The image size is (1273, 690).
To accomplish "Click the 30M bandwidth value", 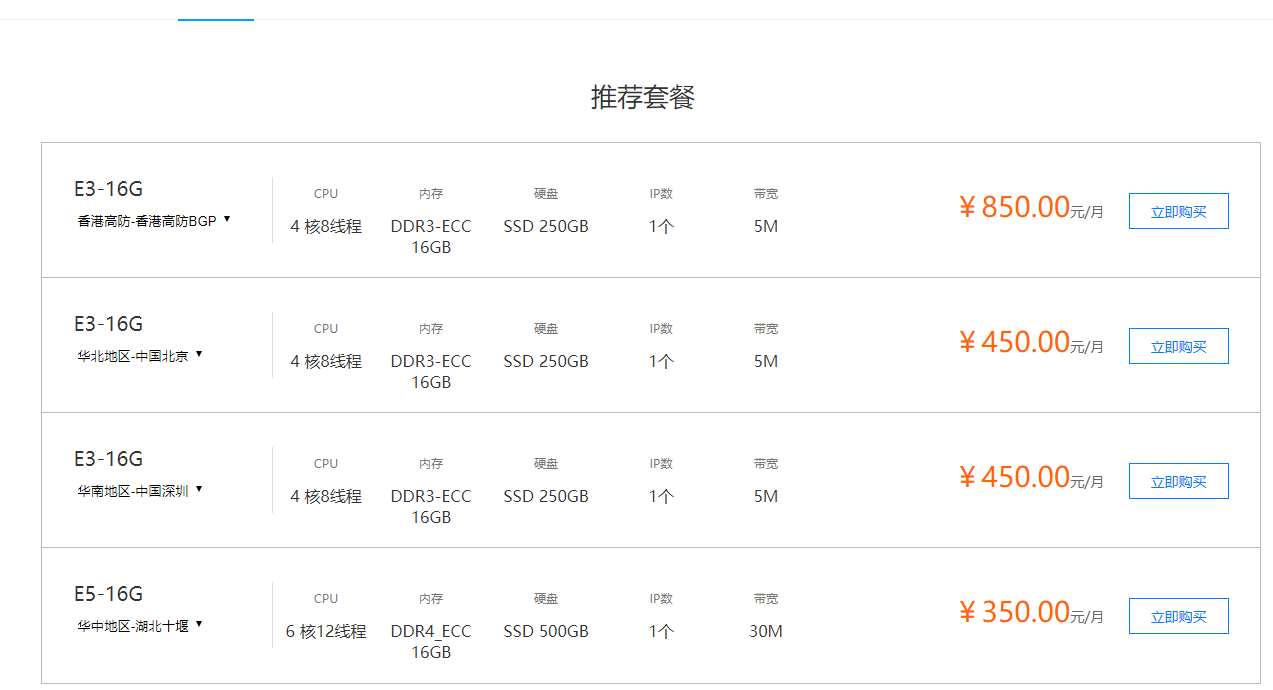I will point(766,631).
